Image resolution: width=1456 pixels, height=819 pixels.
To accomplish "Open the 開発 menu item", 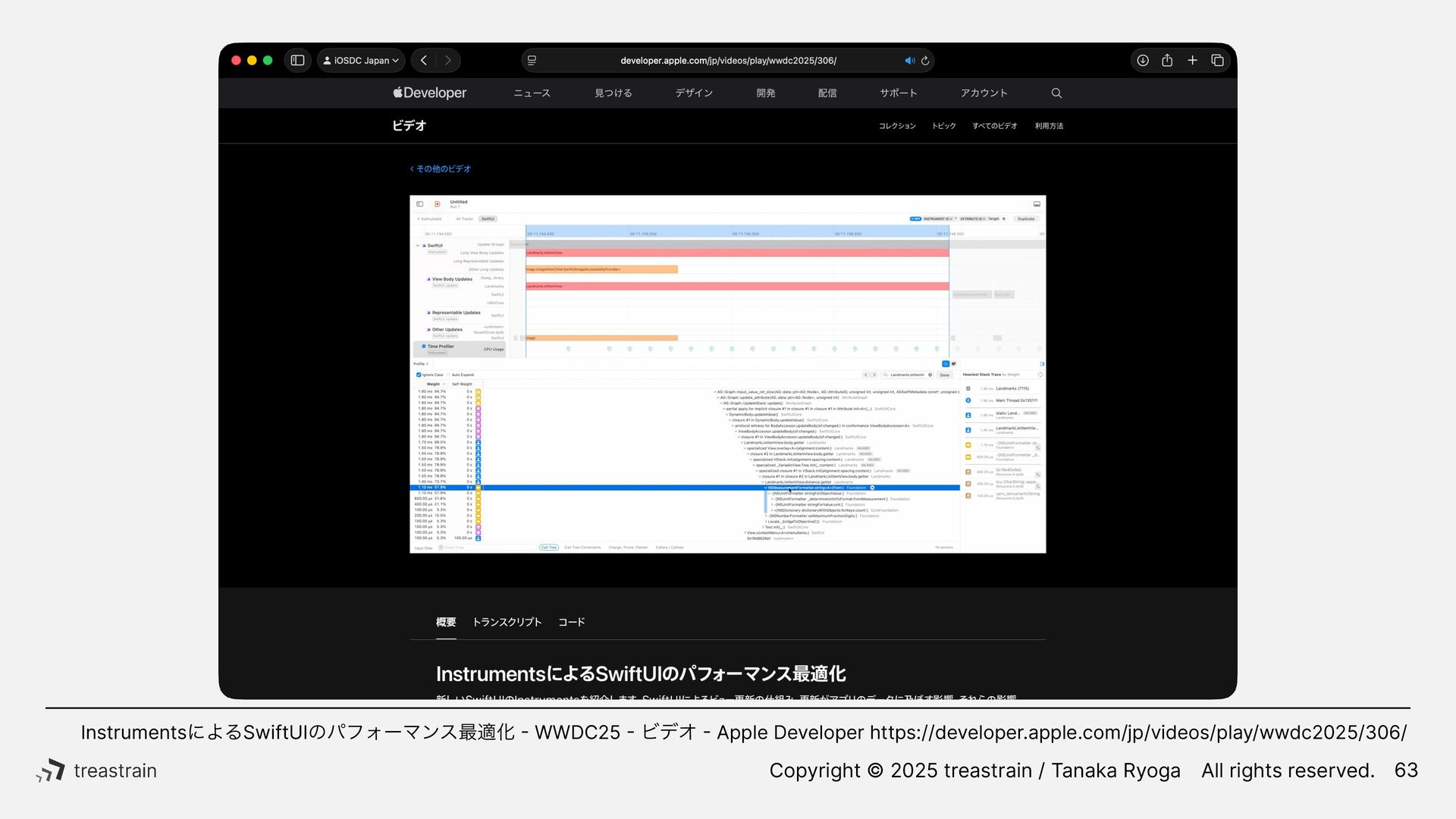I will coord(765,93).
